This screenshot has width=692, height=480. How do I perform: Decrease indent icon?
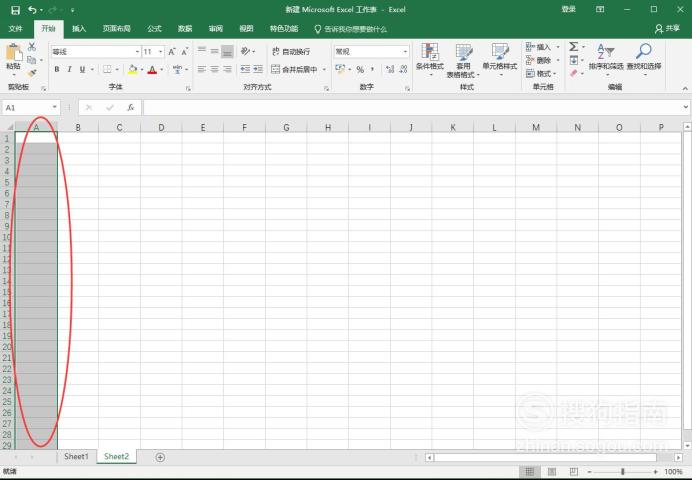click(245, 69)
